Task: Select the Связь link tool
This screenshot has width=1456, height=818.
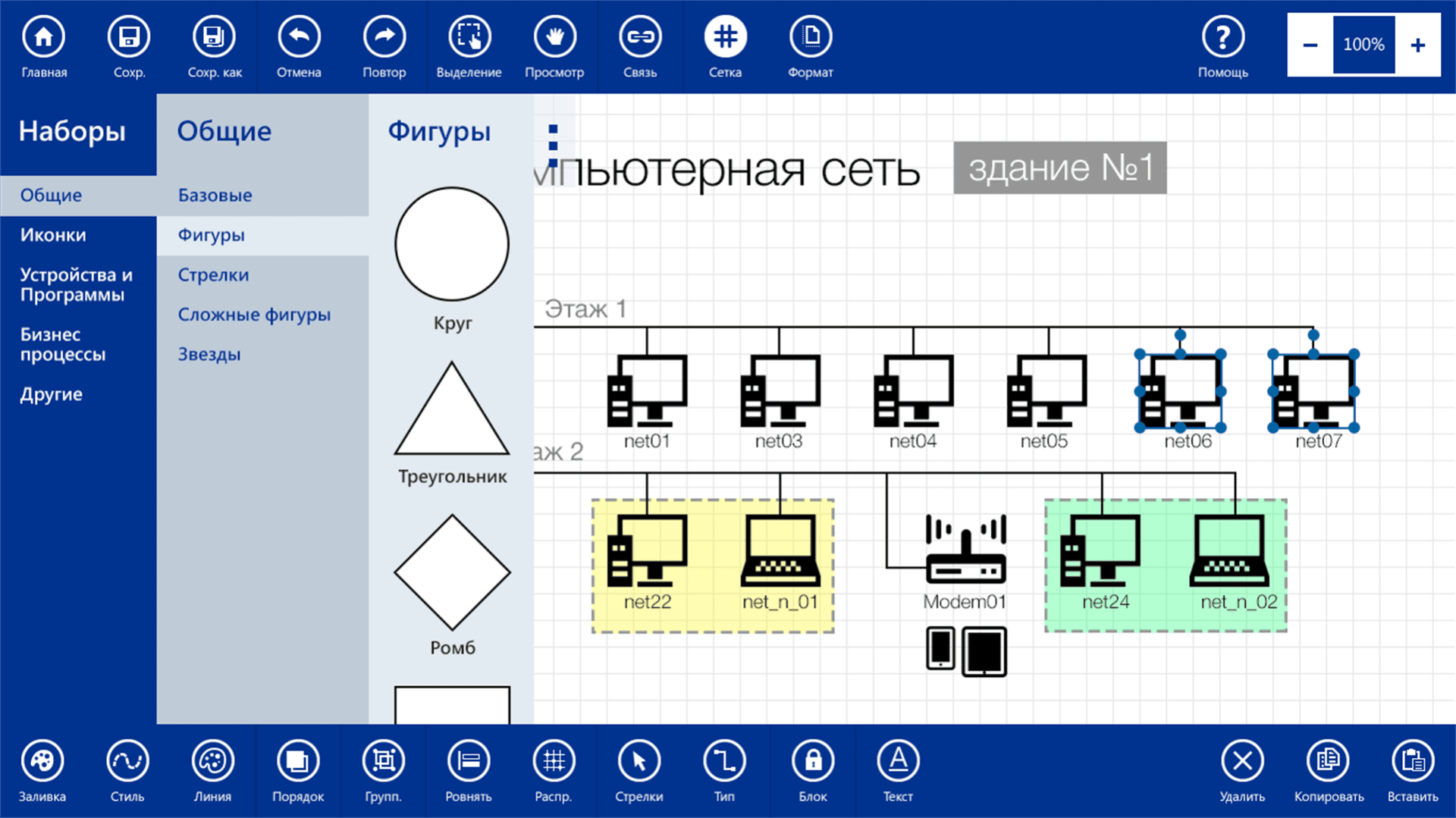Action: [640, 37]
